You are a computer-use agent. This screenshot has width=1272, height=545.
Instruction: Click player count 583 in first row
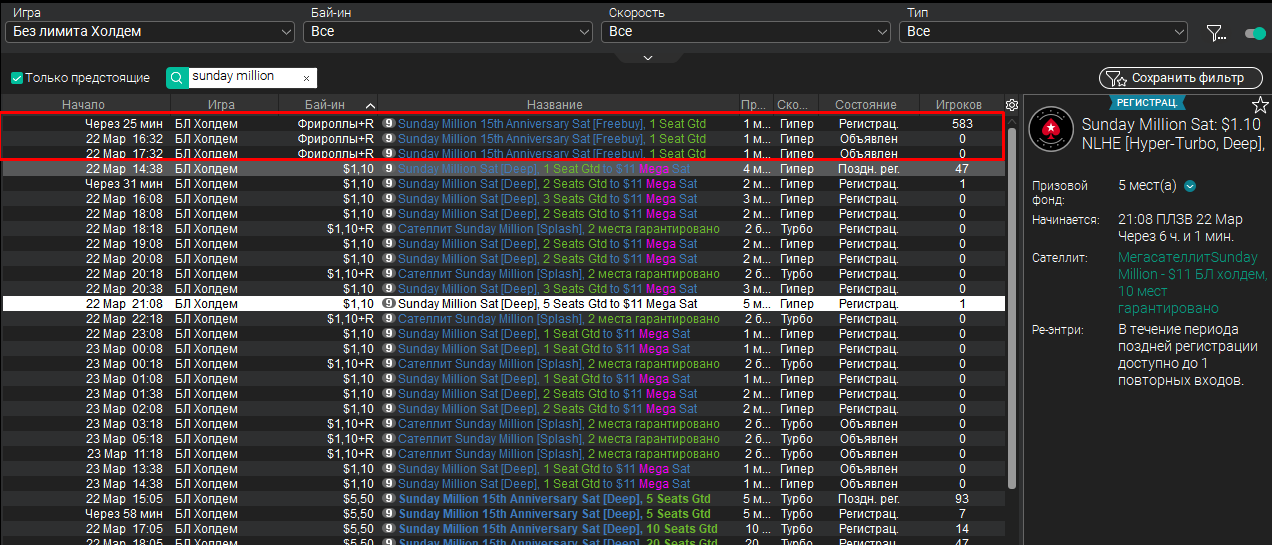(962, 124)
